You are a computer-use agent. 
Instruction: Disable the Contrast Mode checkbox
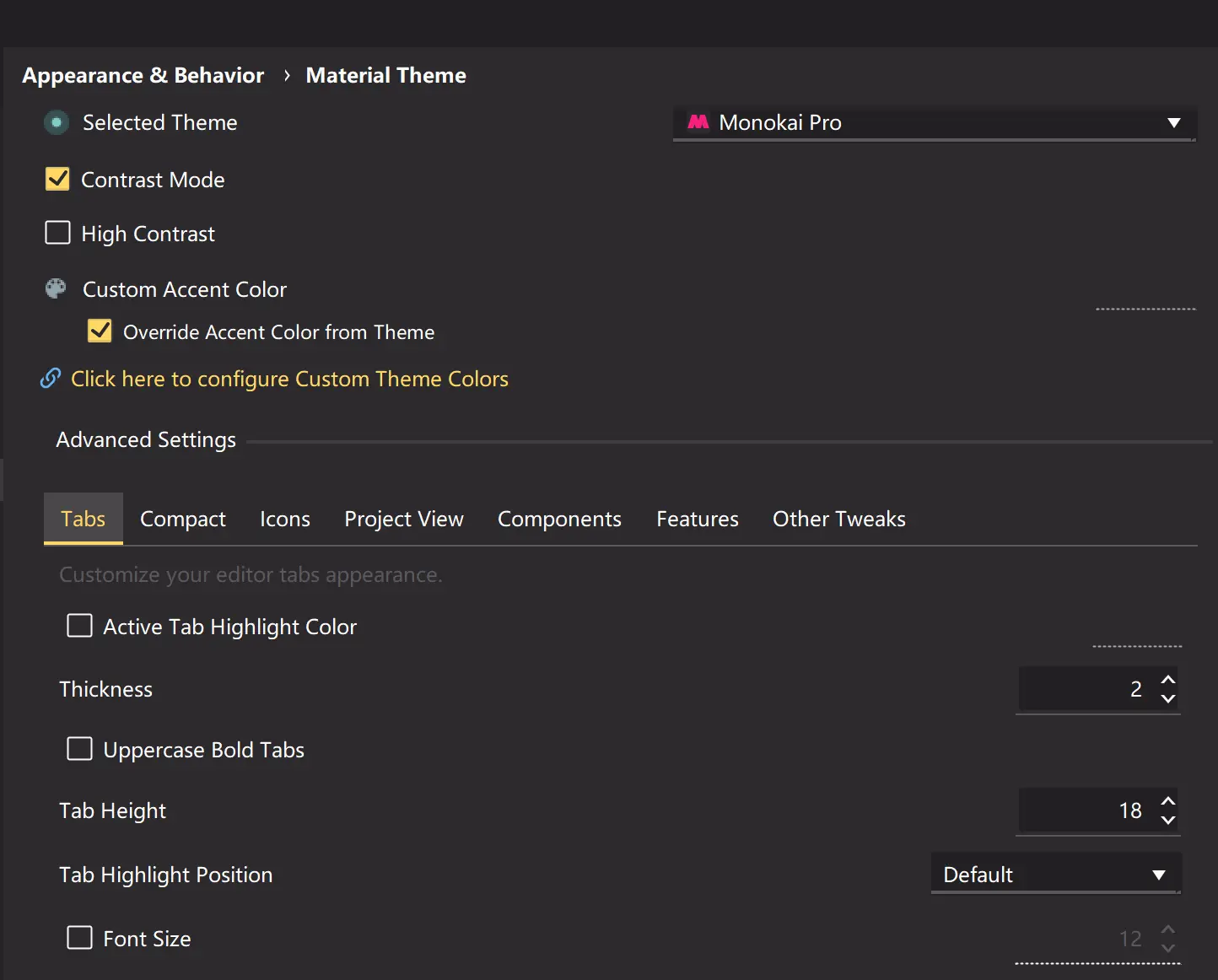tap(57, 179)
